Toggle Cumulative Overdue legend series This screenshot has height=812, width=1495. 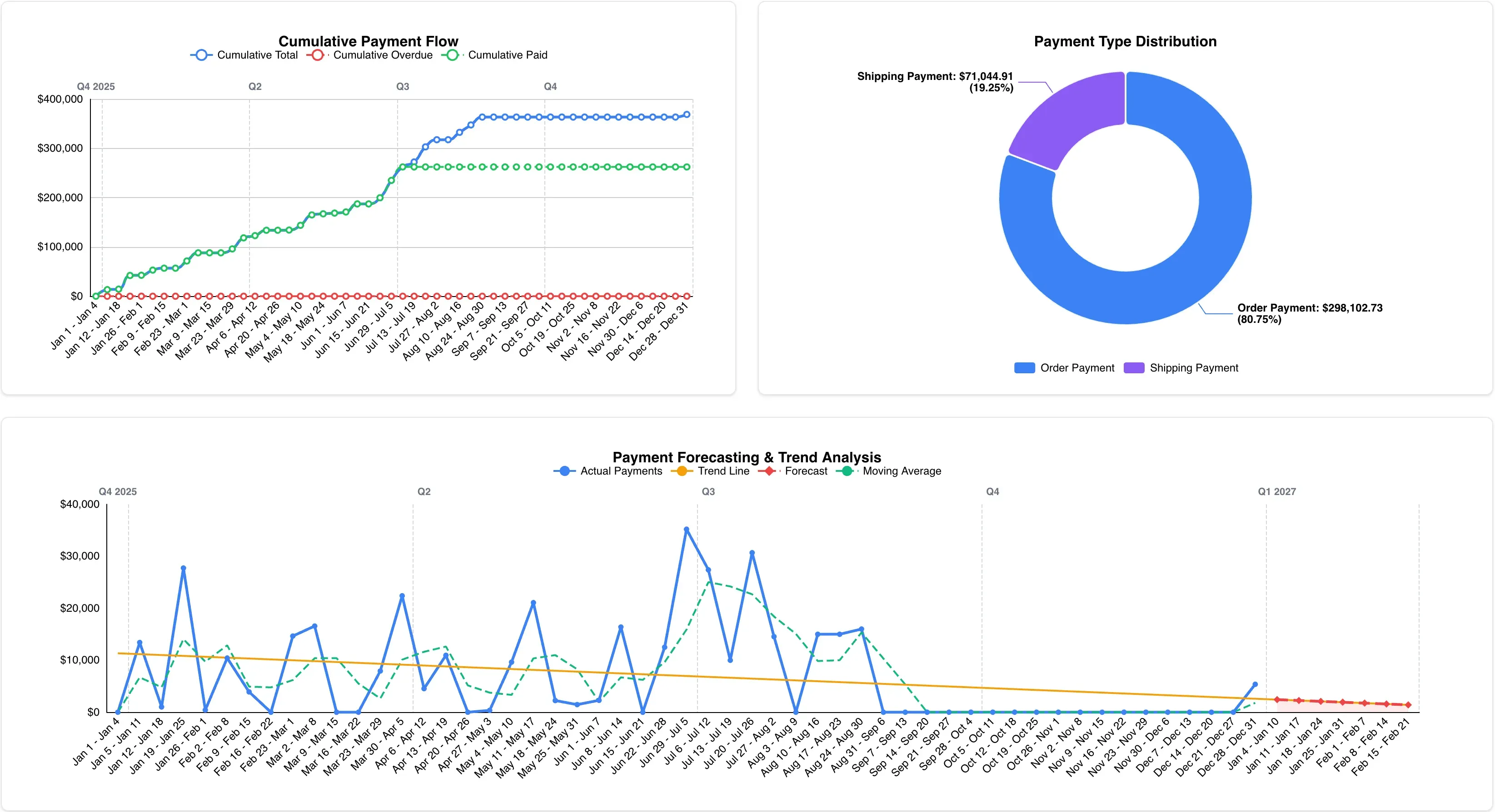click(x=370, y=55)
